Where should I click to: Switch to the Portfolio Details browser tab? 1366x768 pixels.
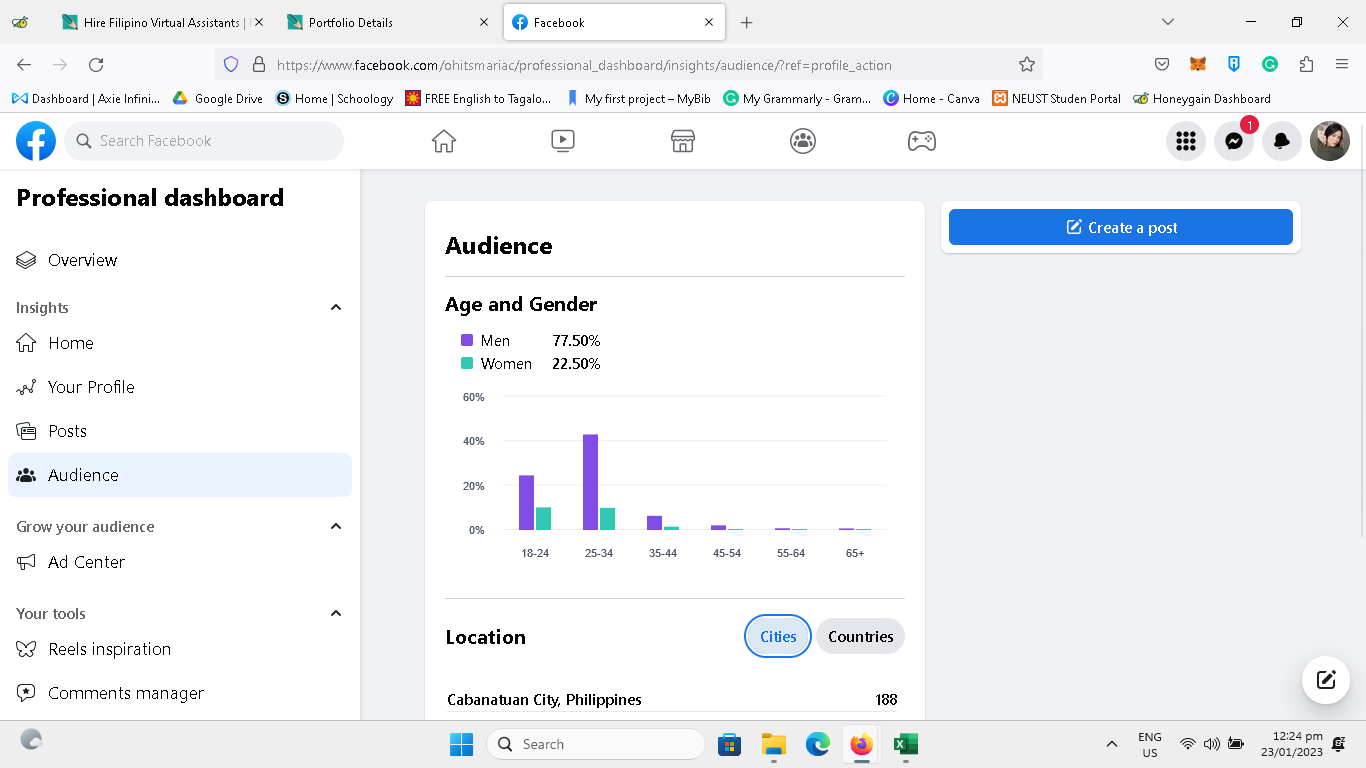click(x=387, y=22)
